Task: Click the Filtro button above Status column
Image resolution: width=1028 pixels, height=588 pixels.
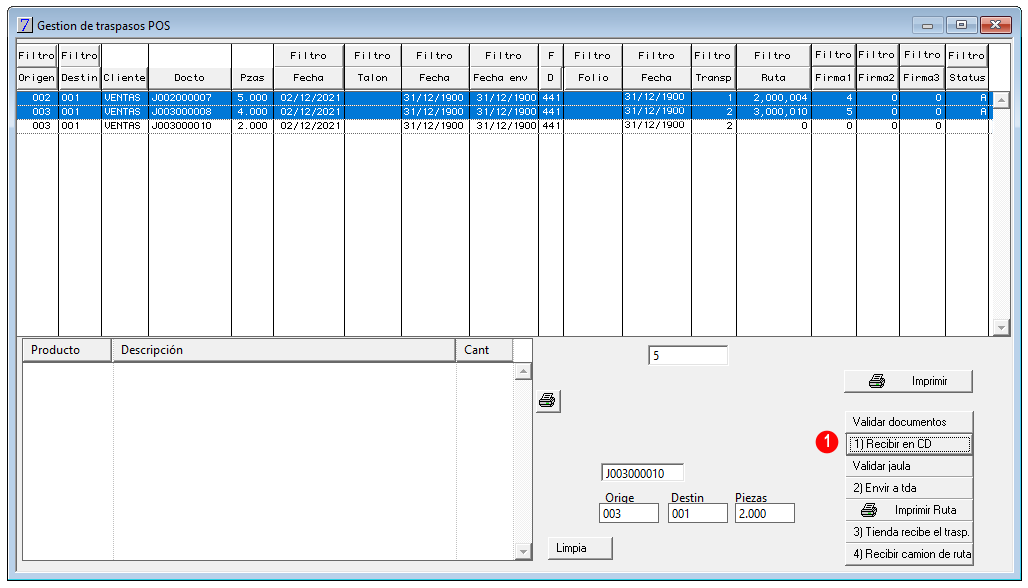Action: (967, 55)
